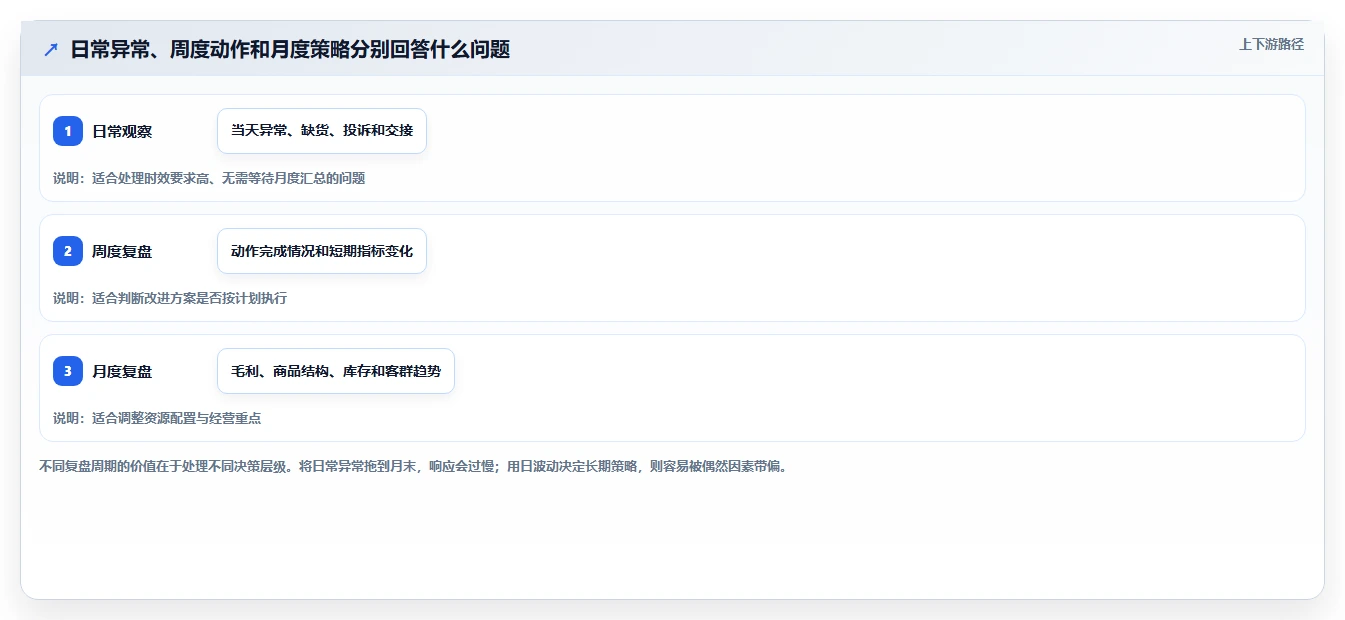The width and height of the screenshot is (1345, 620).
Task: Click the arrow icon beside the card title
Action: point(51,49)
